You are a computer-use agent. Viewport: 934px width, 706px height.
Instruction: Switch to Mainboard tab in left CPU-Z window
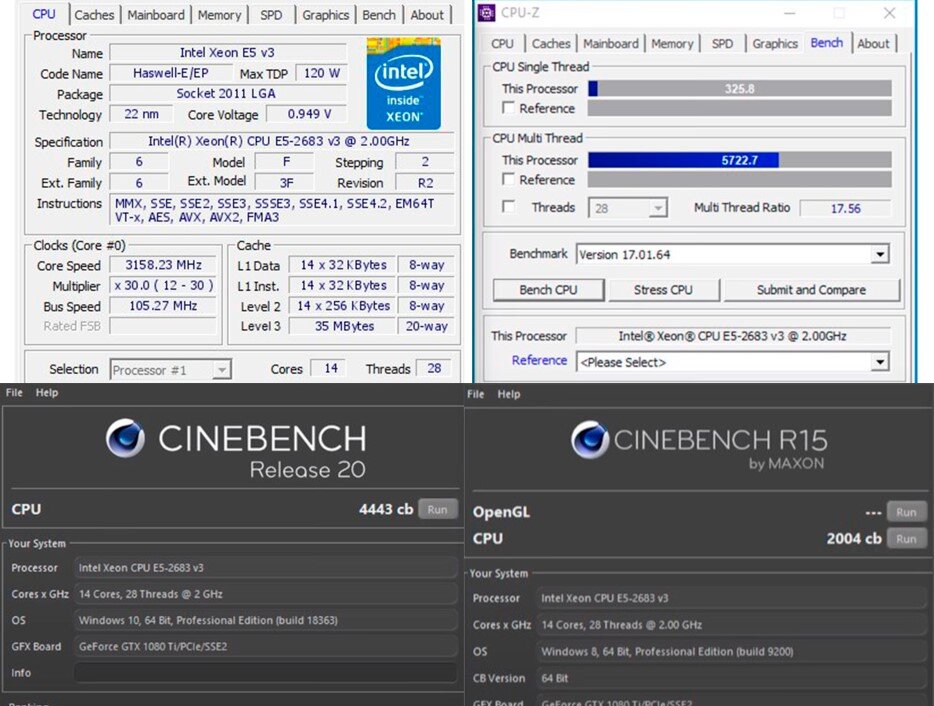[155, 15]
